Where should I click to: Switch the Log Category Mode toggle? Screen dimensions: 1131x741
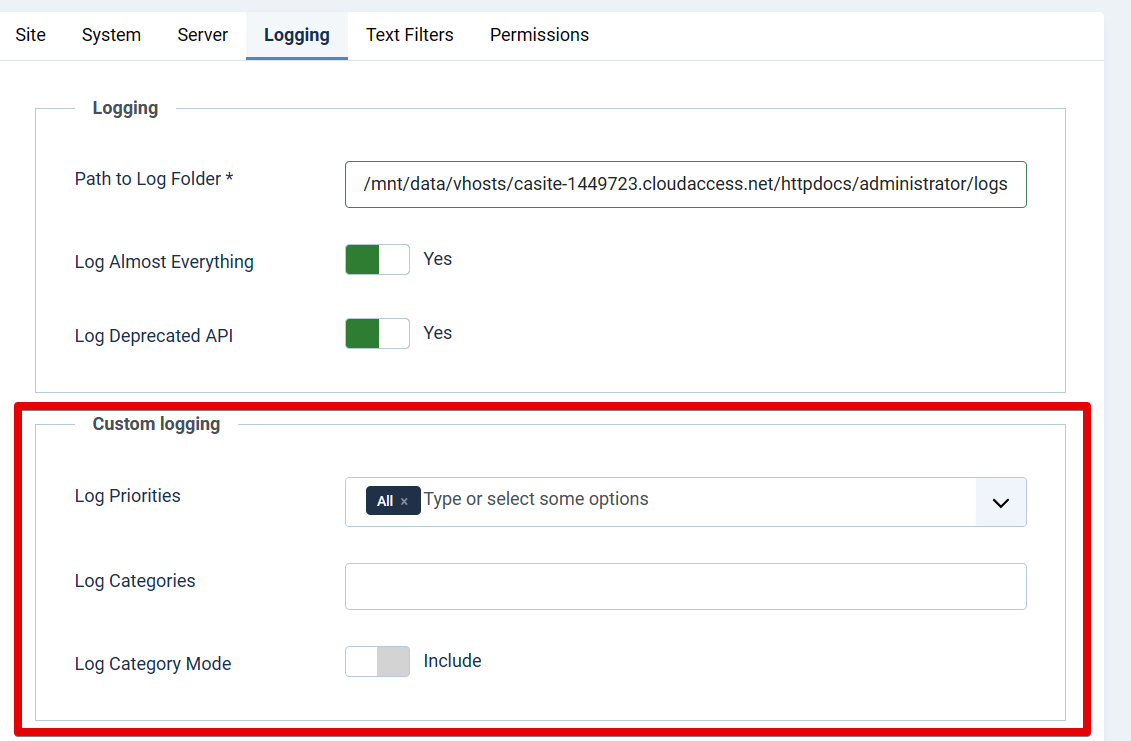point(377,662)
